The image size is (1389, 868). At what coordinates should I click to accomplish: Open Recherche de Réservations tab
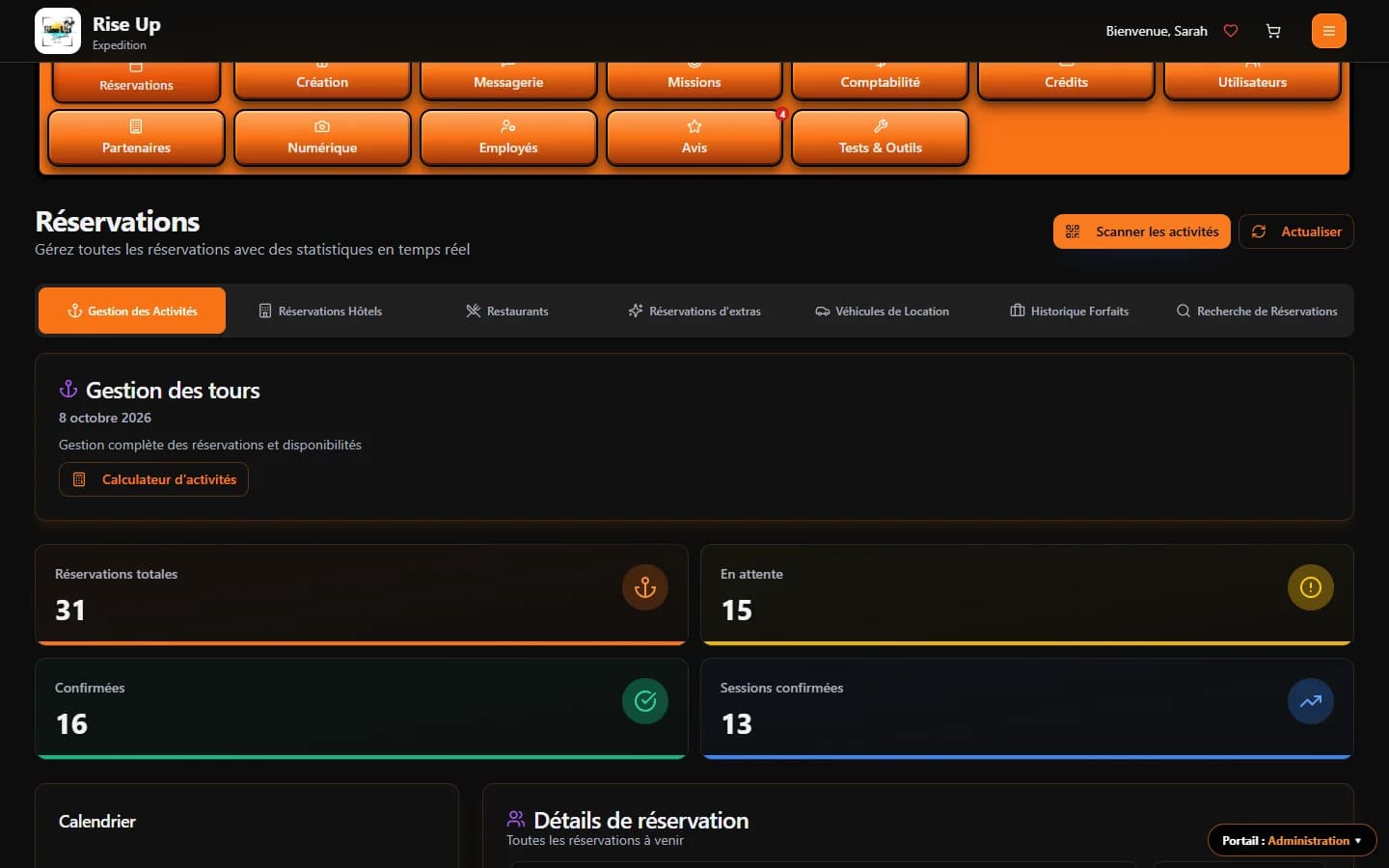point(1256,311)
